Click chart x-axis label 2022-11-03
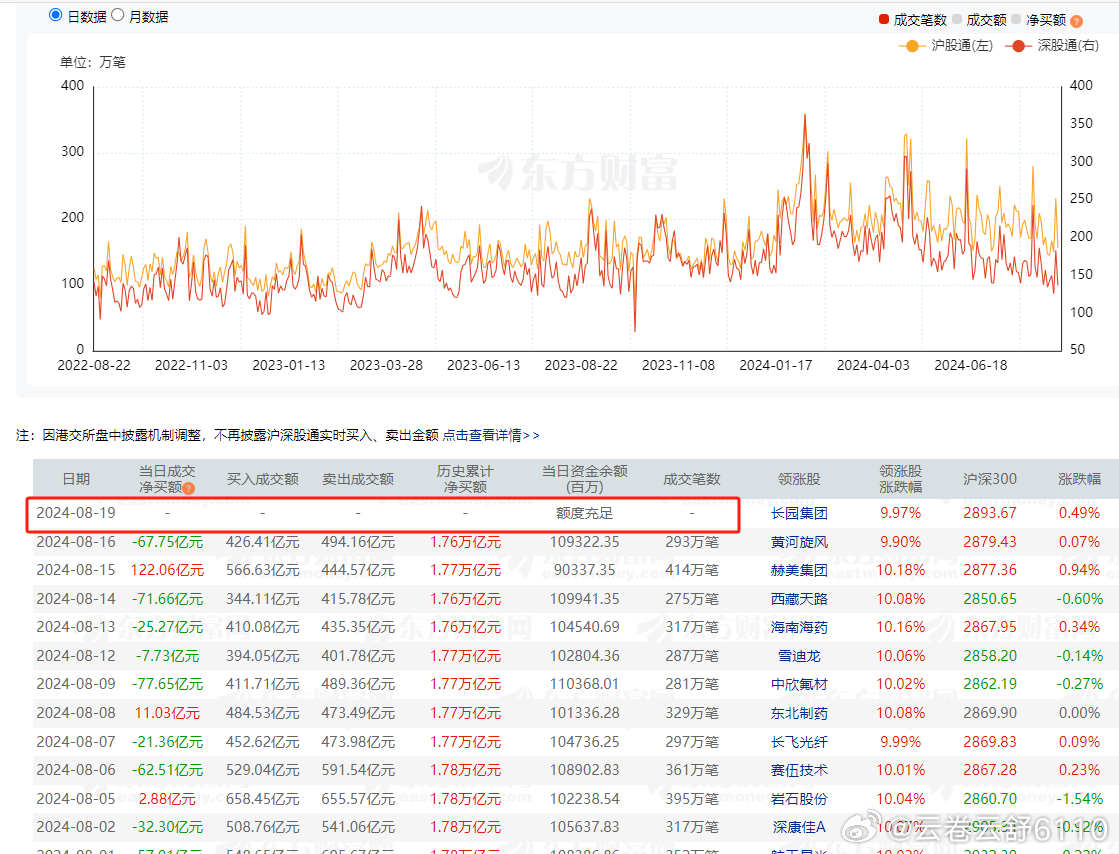Viewport: 1119px width, 854px height. point(191,365)
